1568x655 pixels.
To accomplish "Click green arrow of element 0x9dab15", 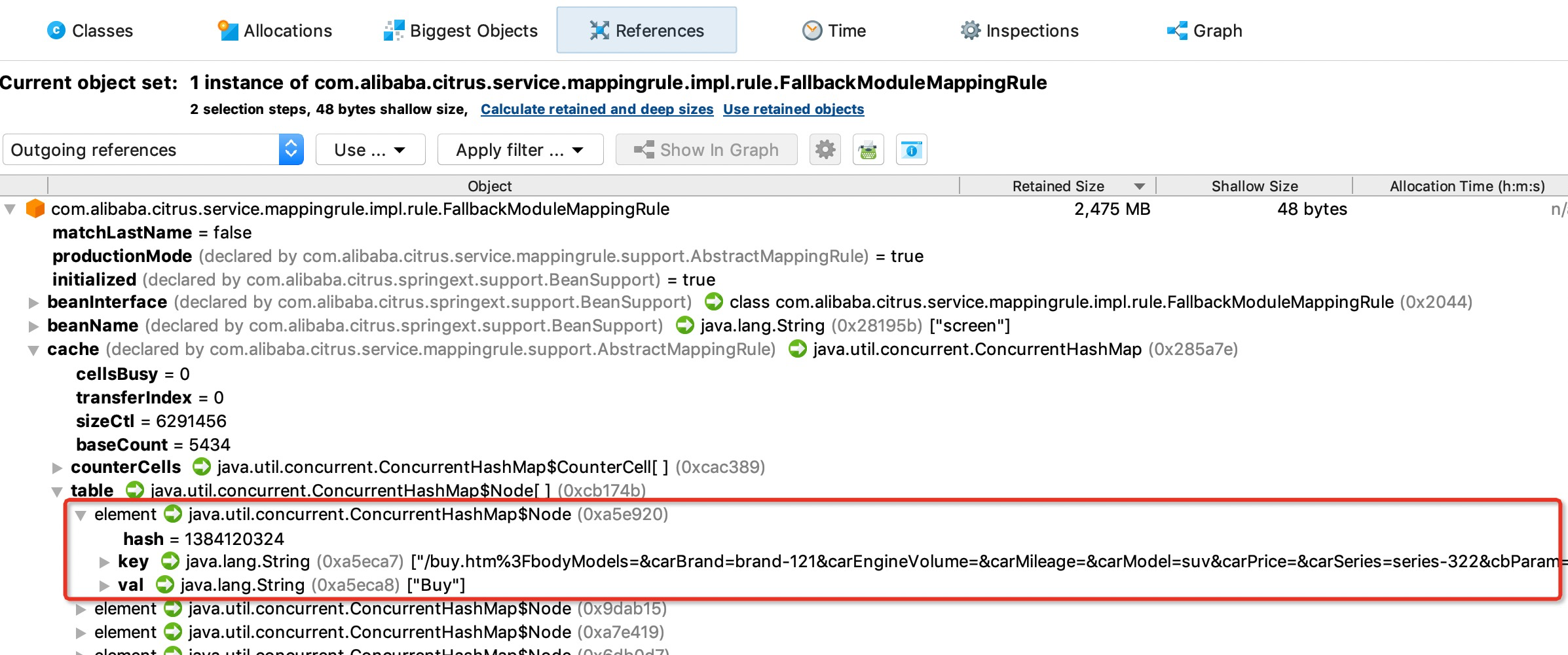I will coord(172,608).
